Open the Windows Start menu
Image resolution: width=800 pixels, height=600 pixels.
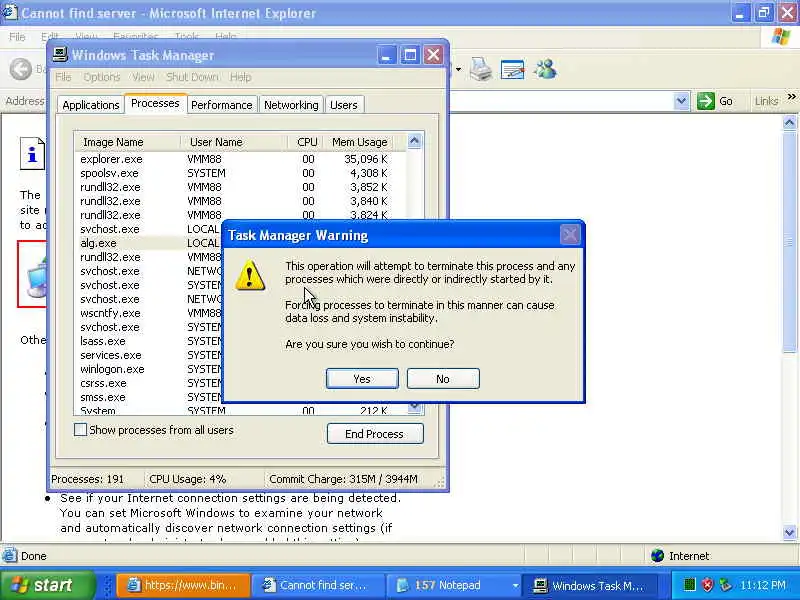(47, 585)
